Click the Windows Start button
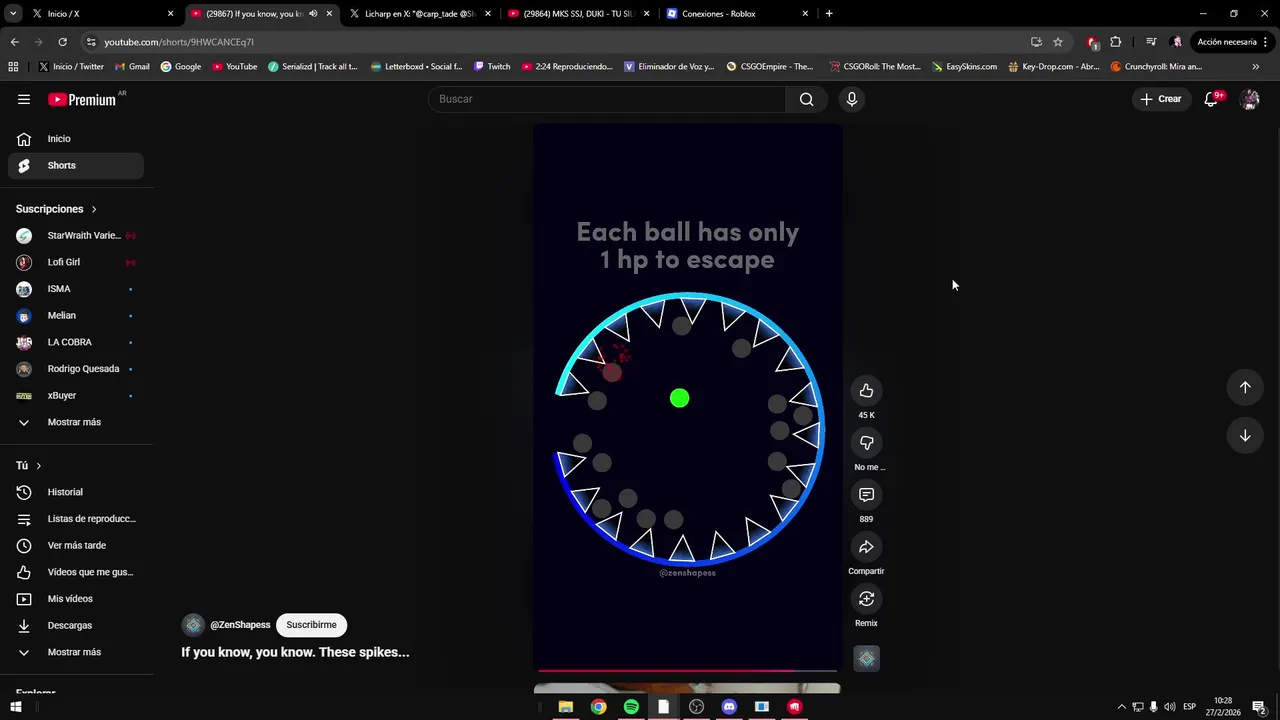Viewport: 1280px width, 720px height. coord(16,707)
